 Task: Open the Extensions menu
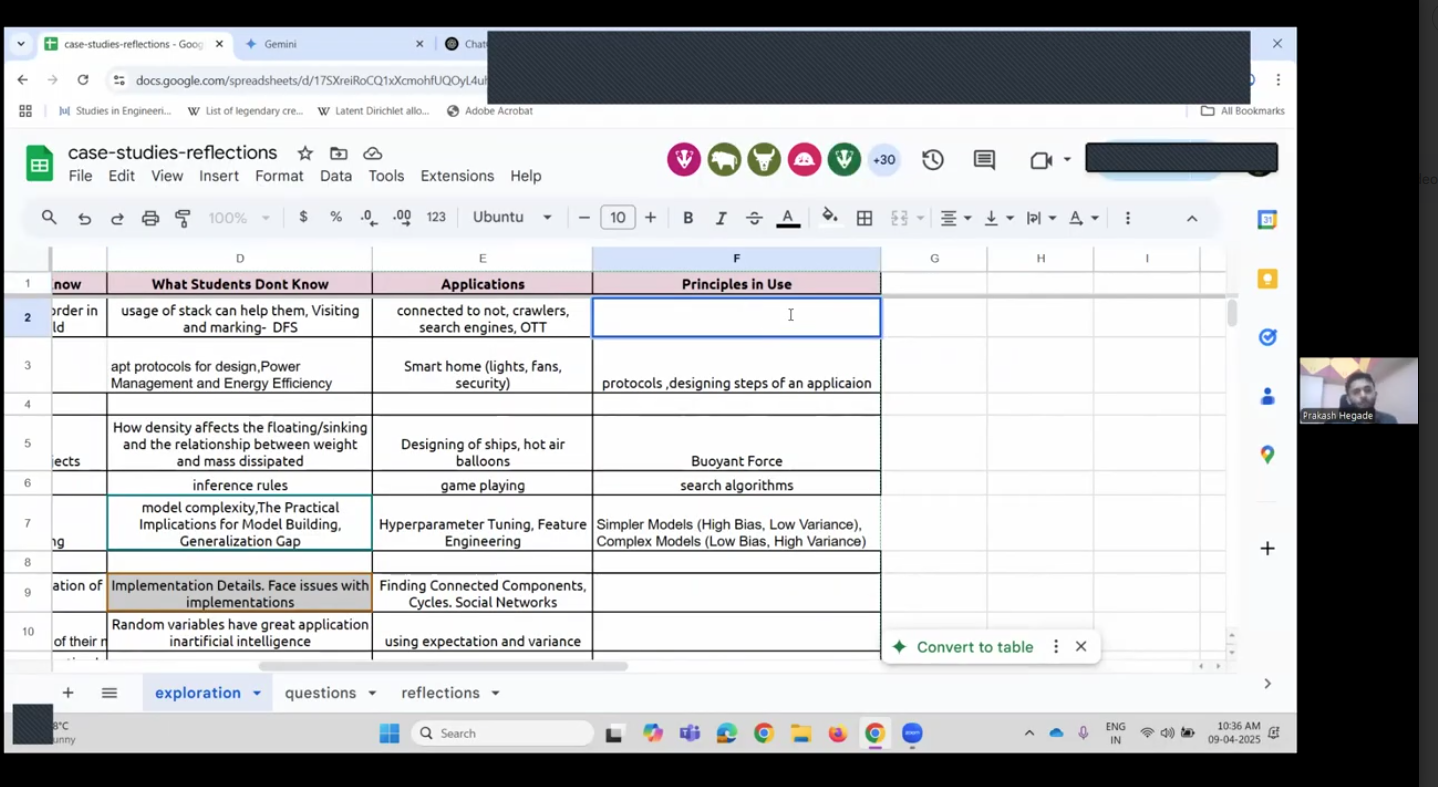pos(457,176)
